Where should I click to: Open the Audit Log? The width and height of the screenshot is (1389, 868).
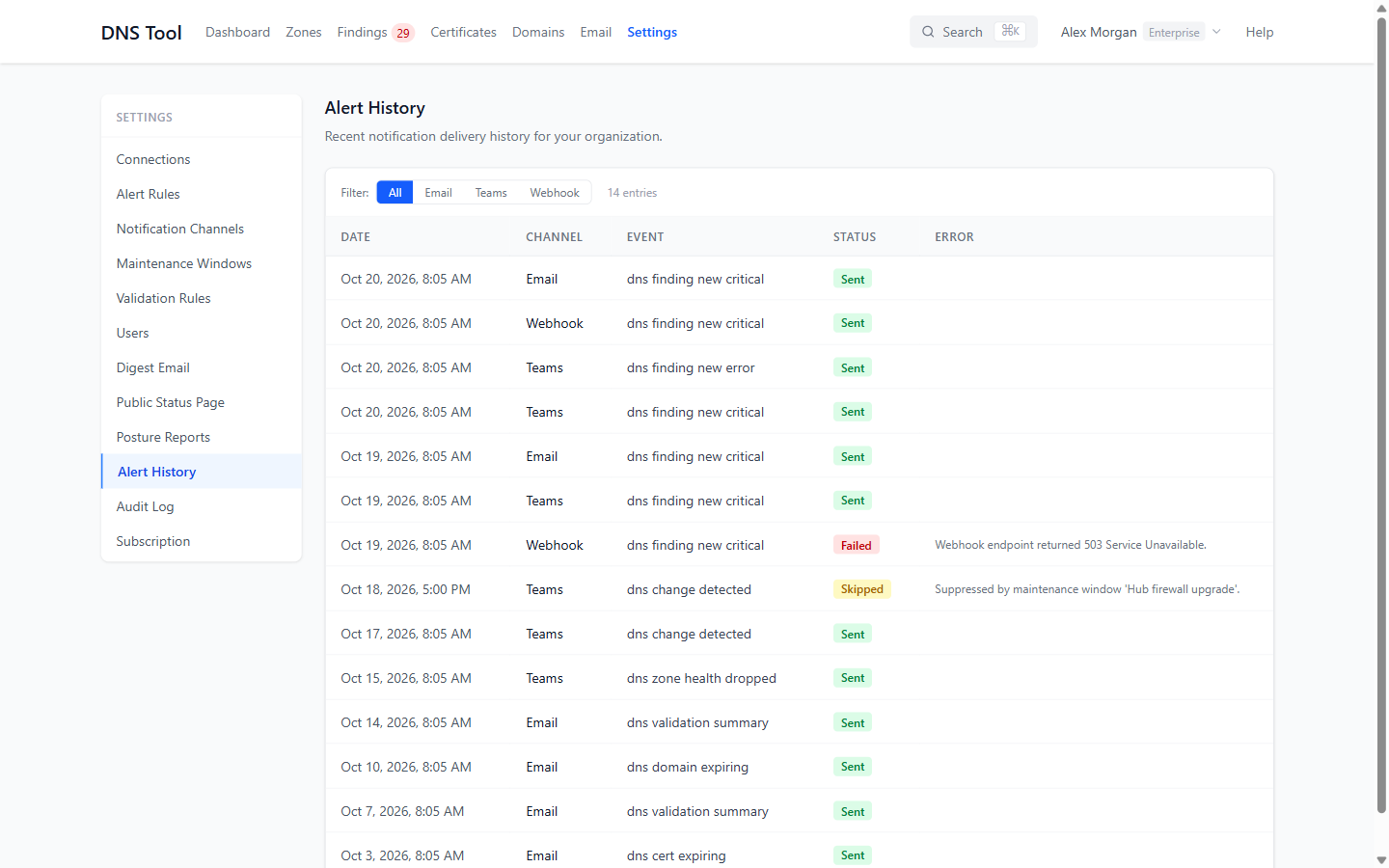coord(202,506)
